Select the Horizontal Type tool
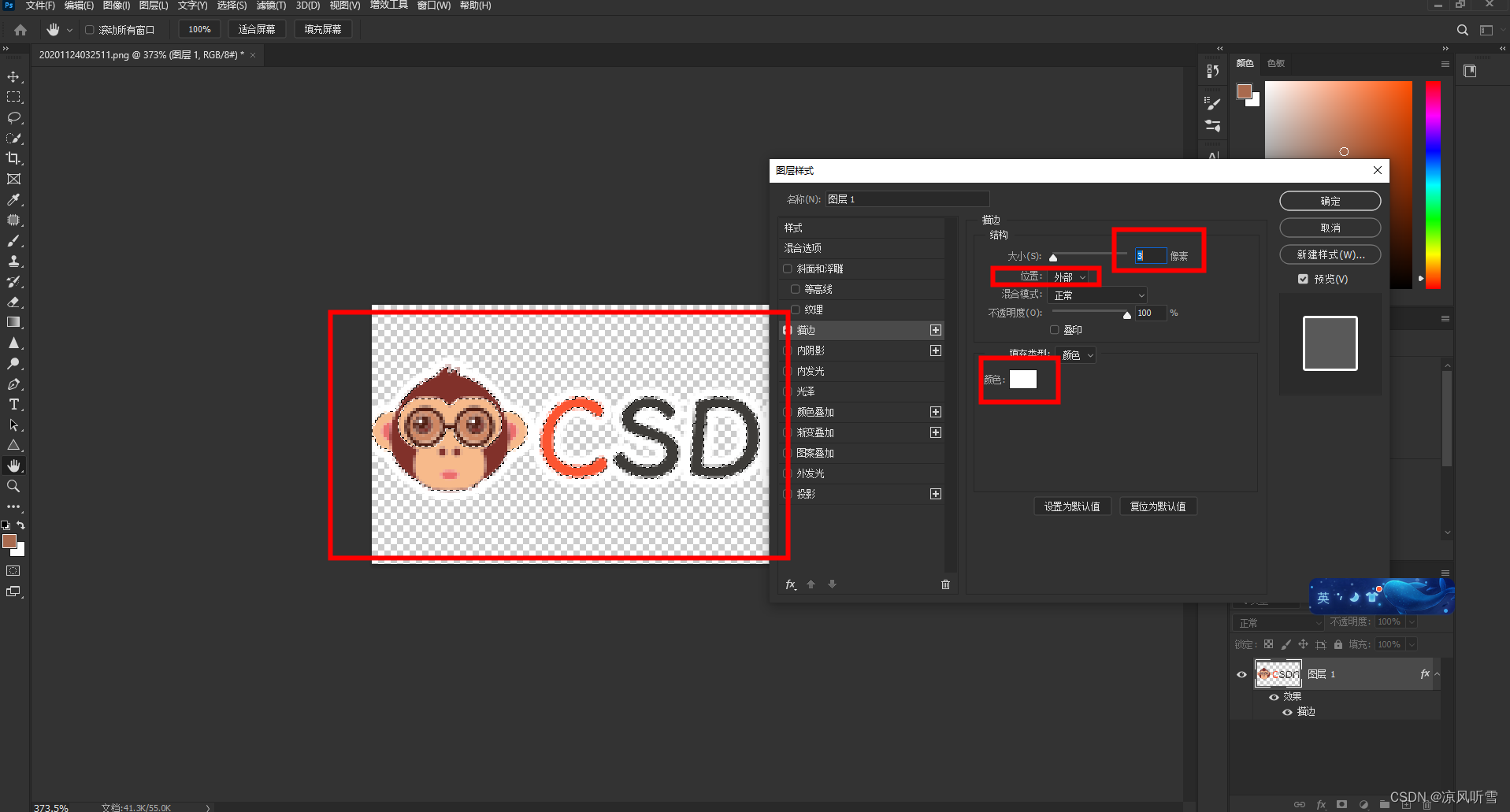 point(13,404)
